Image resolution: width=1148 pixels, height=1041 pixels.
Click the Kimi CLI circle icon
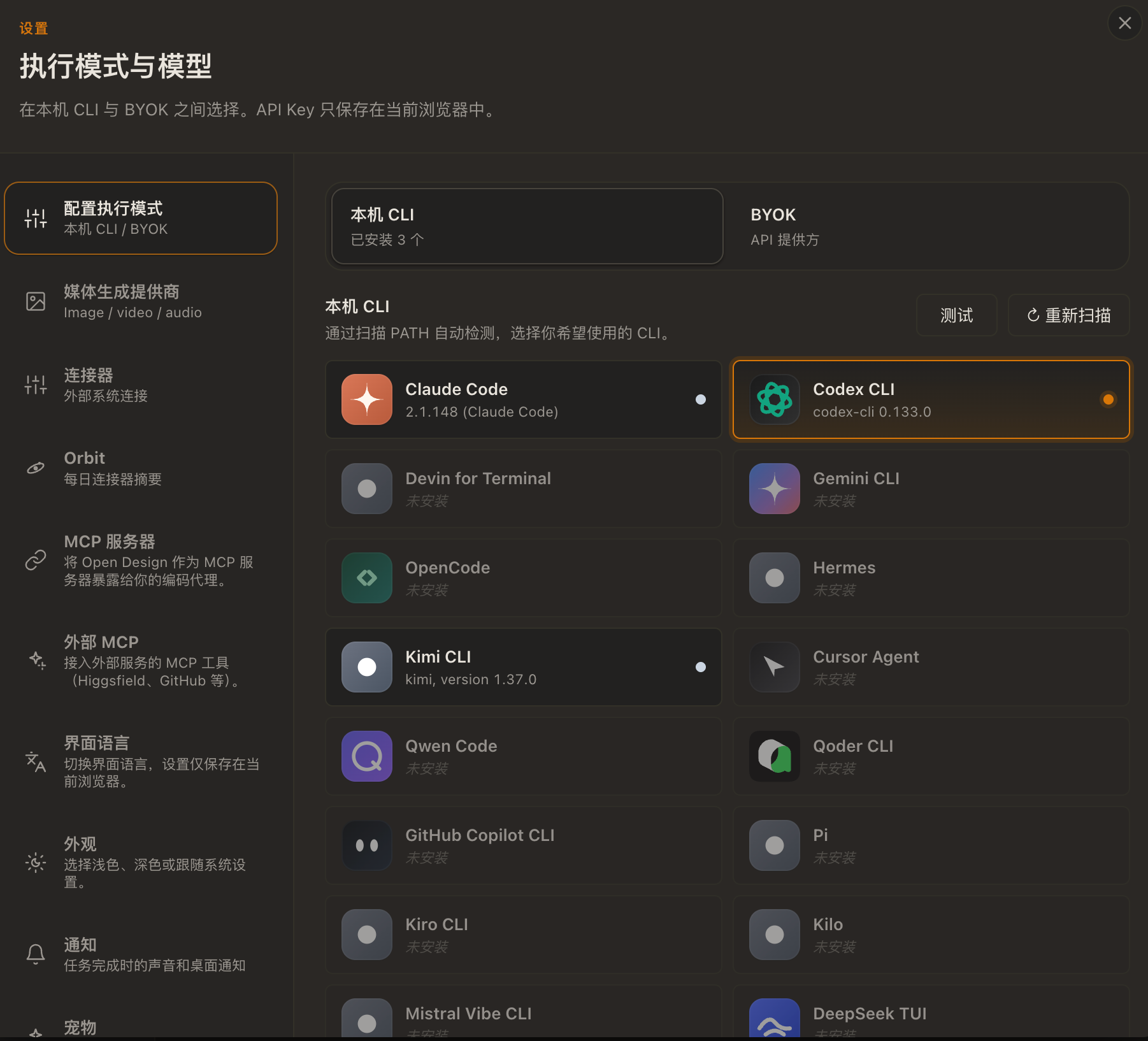[x=367, y=667]
